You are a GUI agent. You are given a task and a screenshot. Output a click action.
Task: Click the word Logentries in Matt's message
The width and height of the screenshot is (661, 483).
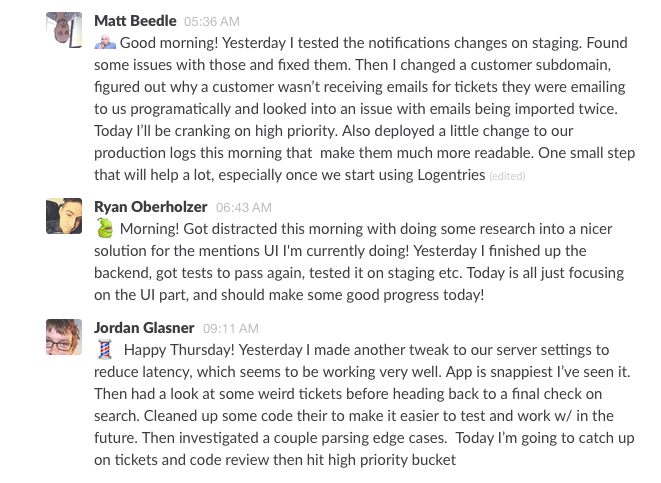451,174
